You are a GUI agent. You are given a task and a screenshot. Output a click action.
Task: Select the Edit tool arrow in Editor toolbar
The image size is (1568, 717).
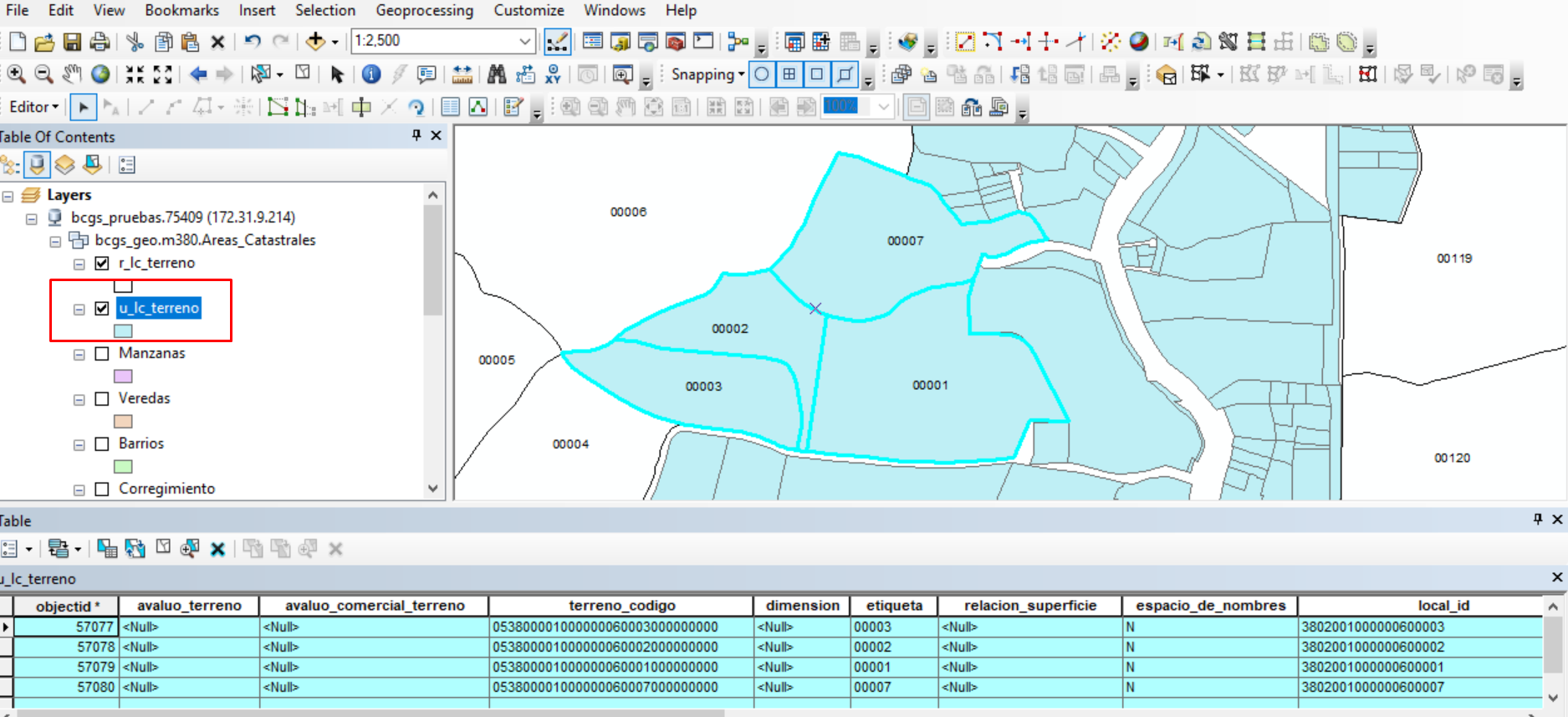[83, 107]
